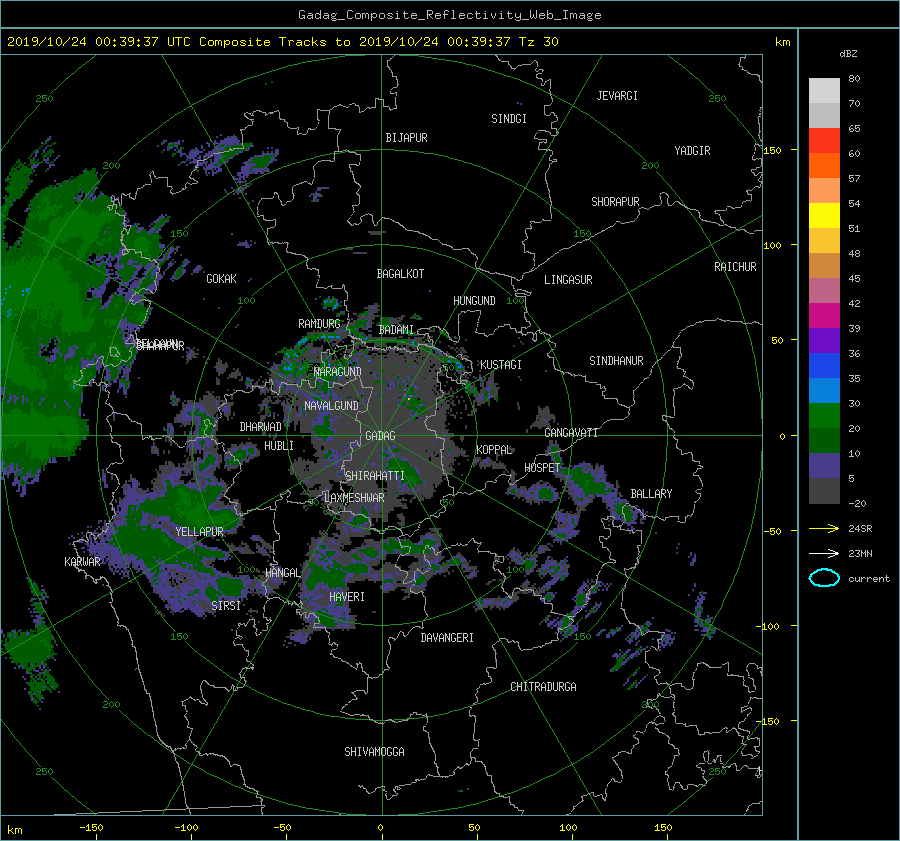
Task: Click the KUSTAGI city label
Action: (x=501, y=365)
